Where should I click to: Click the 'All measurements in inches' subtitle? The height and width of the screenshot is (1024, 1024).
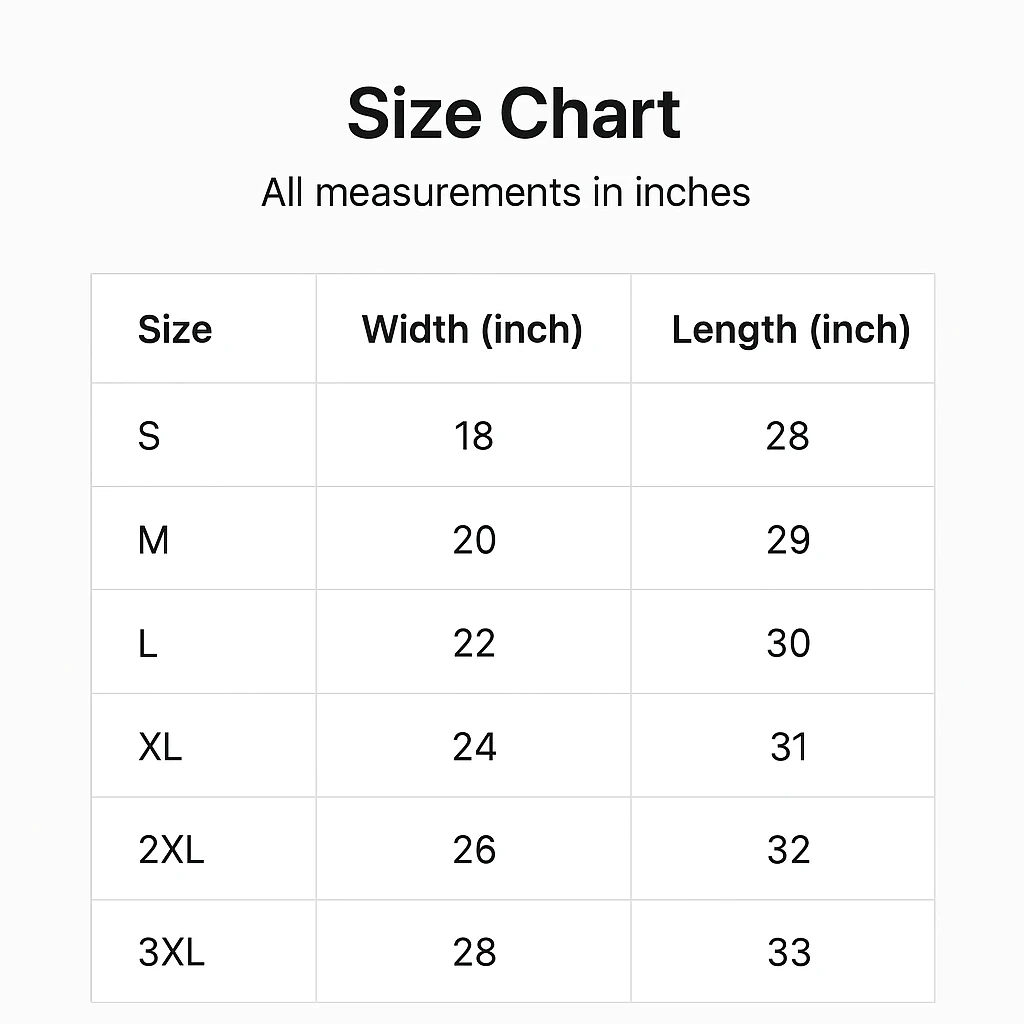pyautogui.click(x=506, y=192)
